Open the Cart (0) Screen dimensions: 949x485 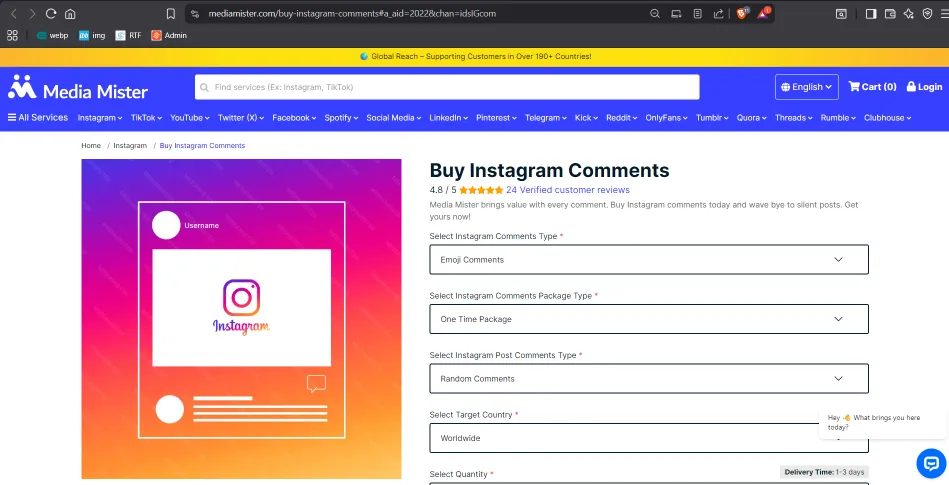[x=872, y=87]
